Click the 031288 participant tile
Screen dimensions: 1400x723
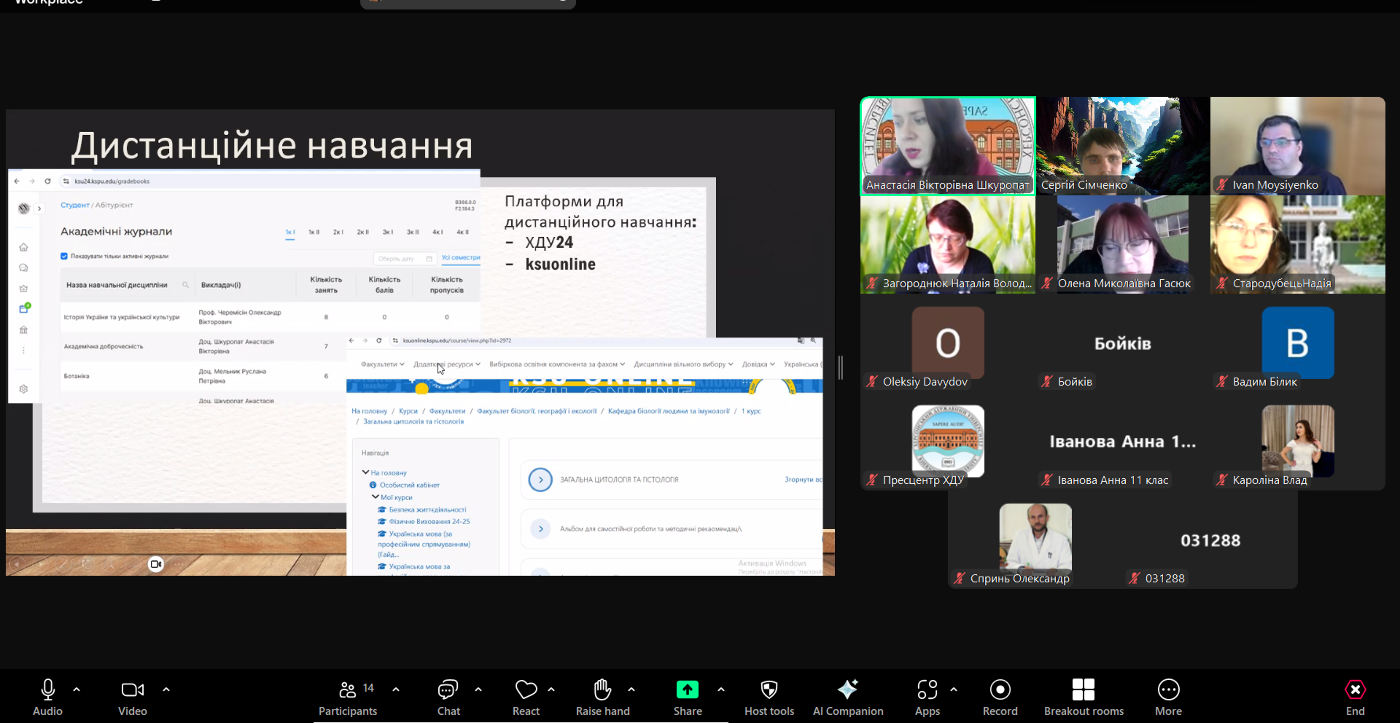pyautogui.click(x=1210, y=540)
